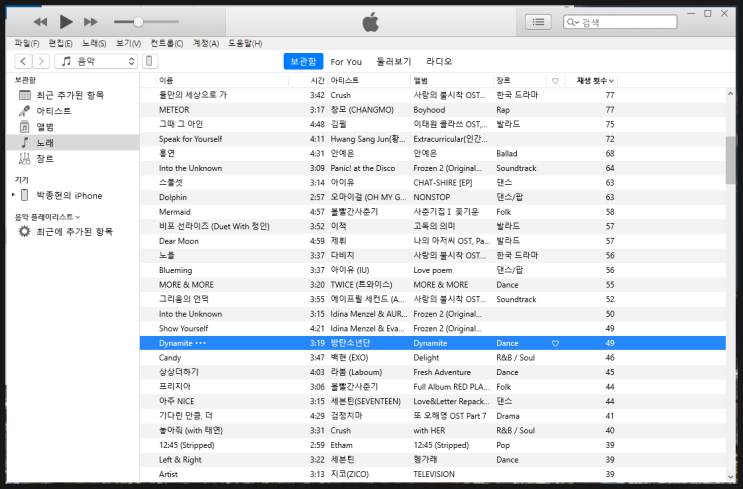Collapse the 음악 플레이리스트 section chevron
The height and width of the screenshot is (489, 743).
tap(78, 217)
